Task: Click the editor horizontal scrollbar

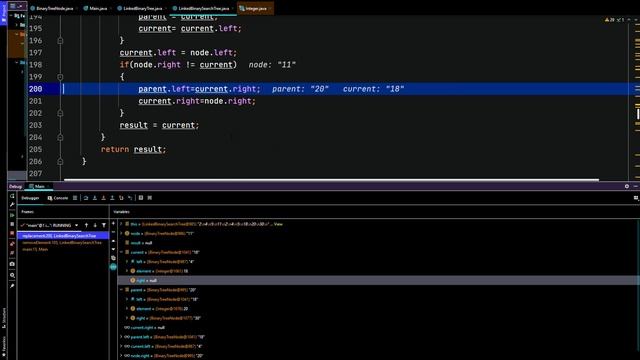Action: point(331,180)
